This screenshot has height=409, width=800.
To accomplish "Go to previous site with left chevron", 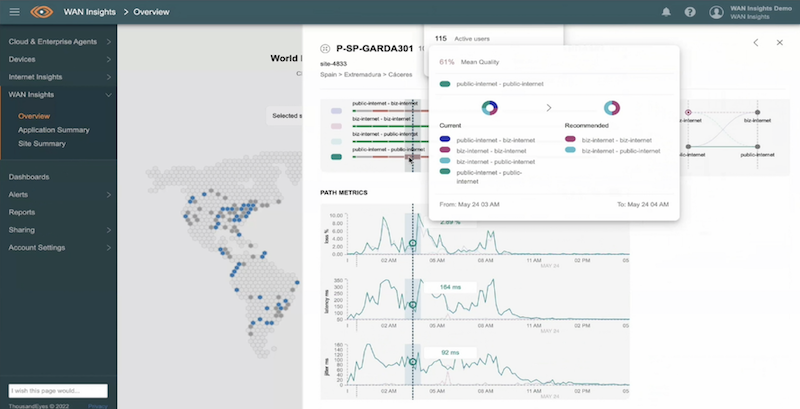I will coord(756,43).
